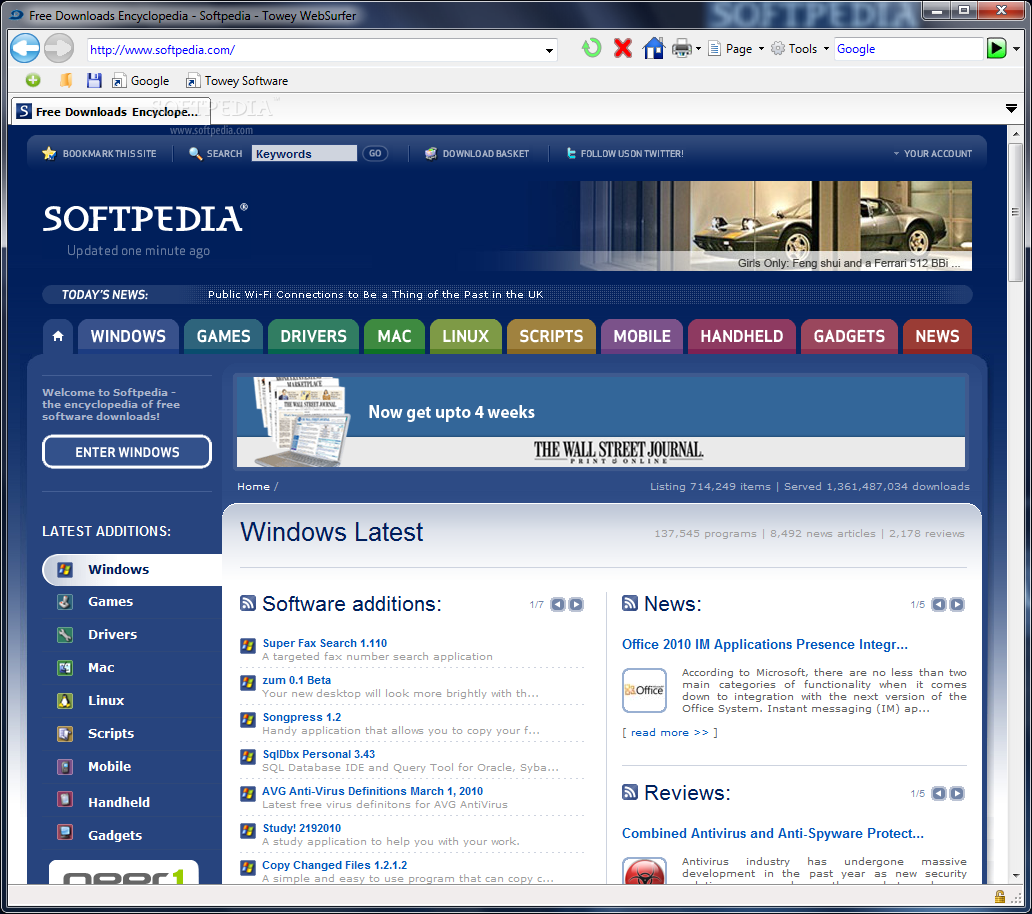Click the blue floppy disk save icon
This screenshot has width=1032, height=914.
(94, 80)
